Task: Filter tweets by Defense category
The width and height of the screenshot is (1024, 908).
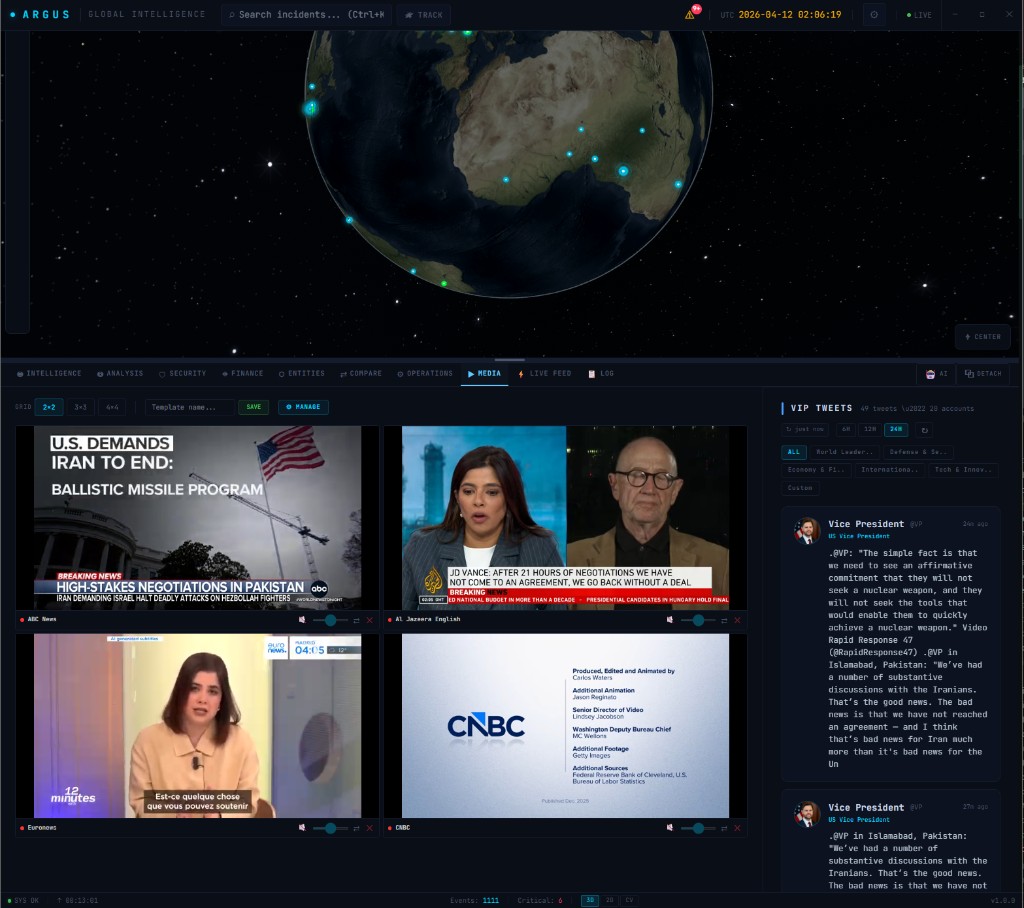Action: pos(918,452)
